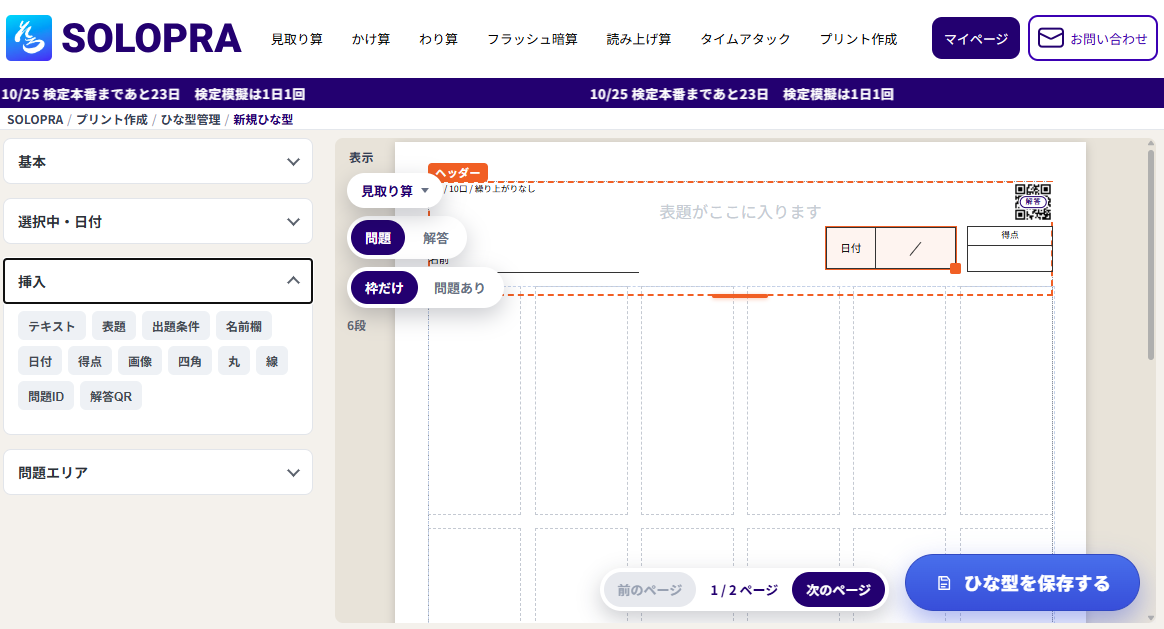The width and height of the screenshot is (1164, 629).
Task: Click the 新規ひな型 breadcrumb
Action: click(263, 120)
